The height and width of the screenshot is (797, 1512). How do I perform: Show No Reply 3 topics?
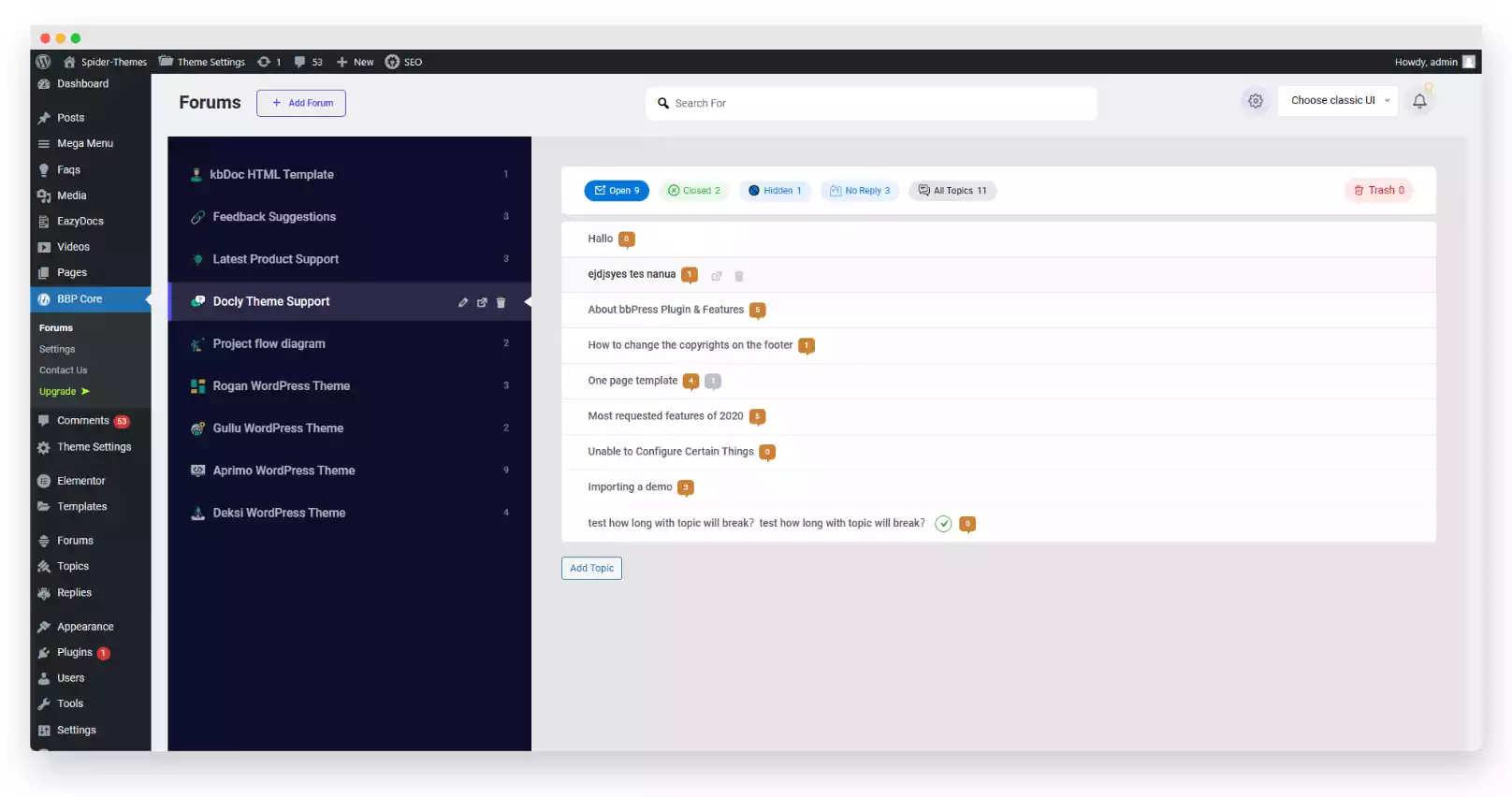(860, 191)
